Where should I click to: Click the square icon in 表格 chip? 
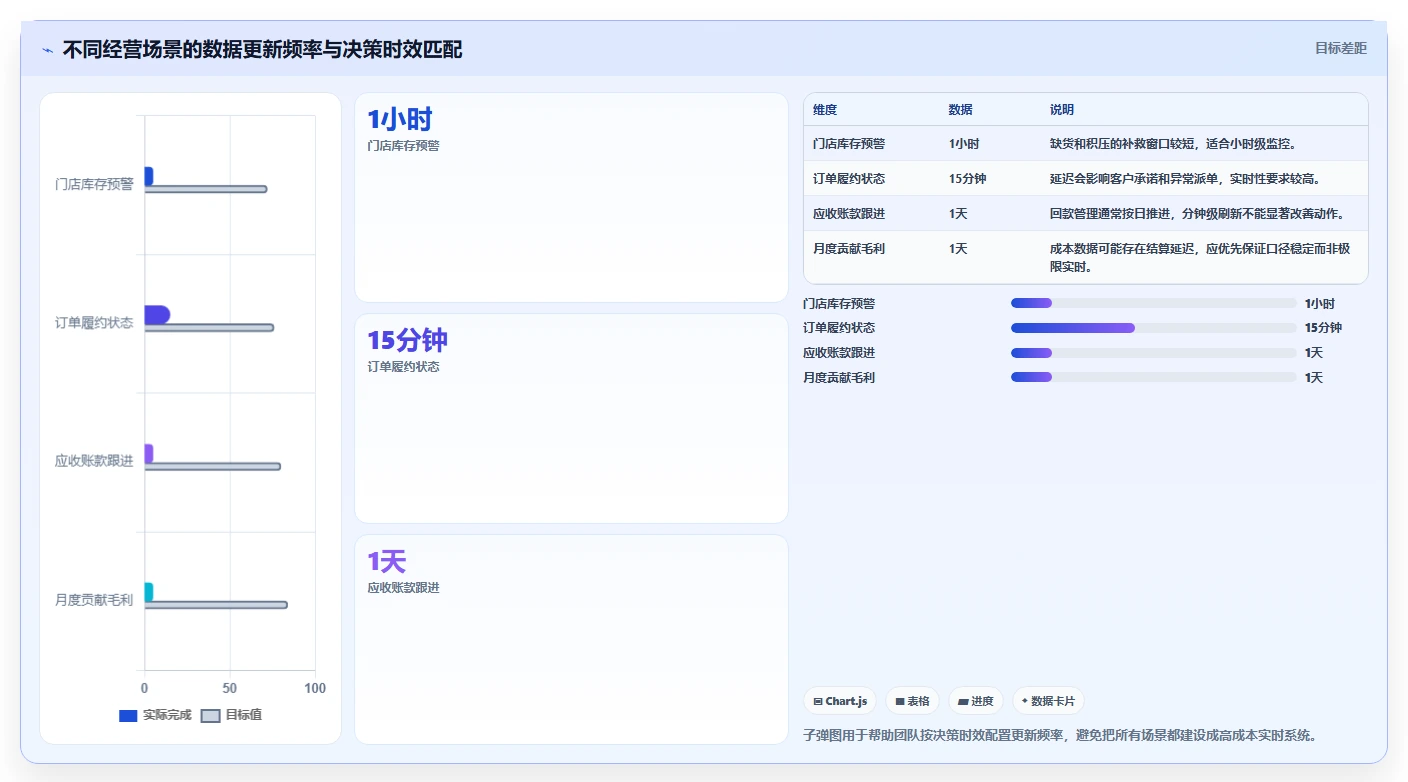click(900, 702)
